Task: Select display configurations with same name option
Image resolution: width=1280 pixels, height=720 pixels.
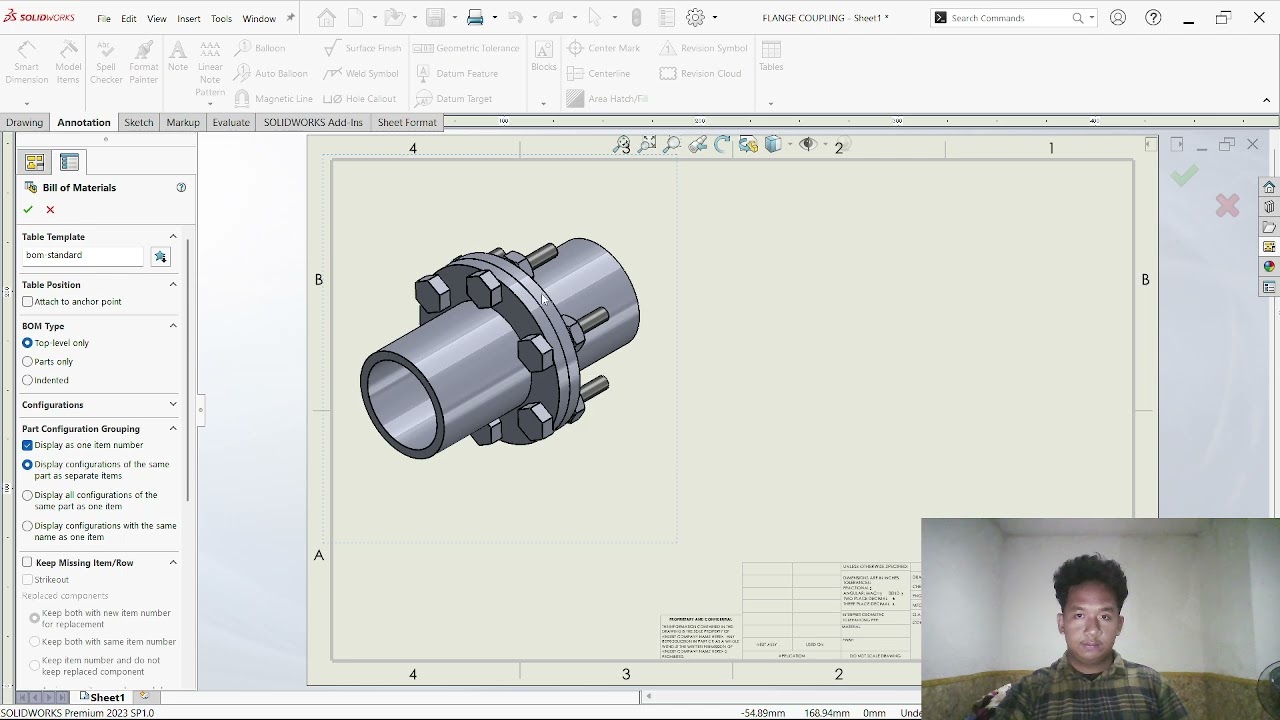Action: coord(28,526)
